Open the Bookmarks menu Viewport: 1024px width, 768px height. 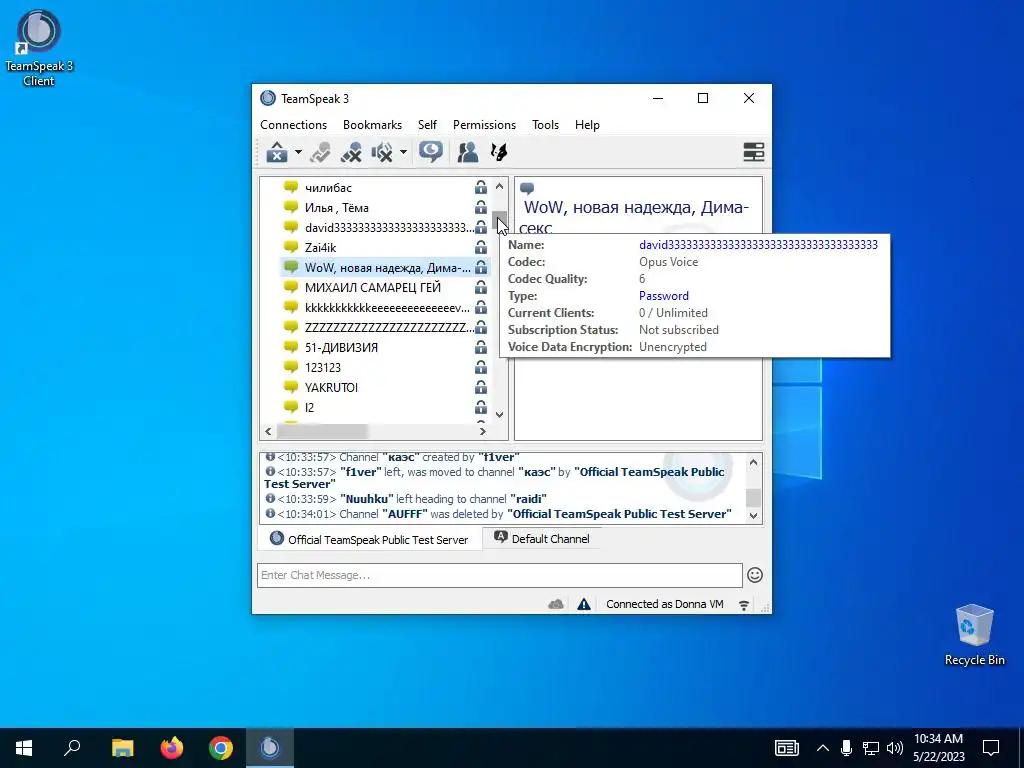(372, 125)
